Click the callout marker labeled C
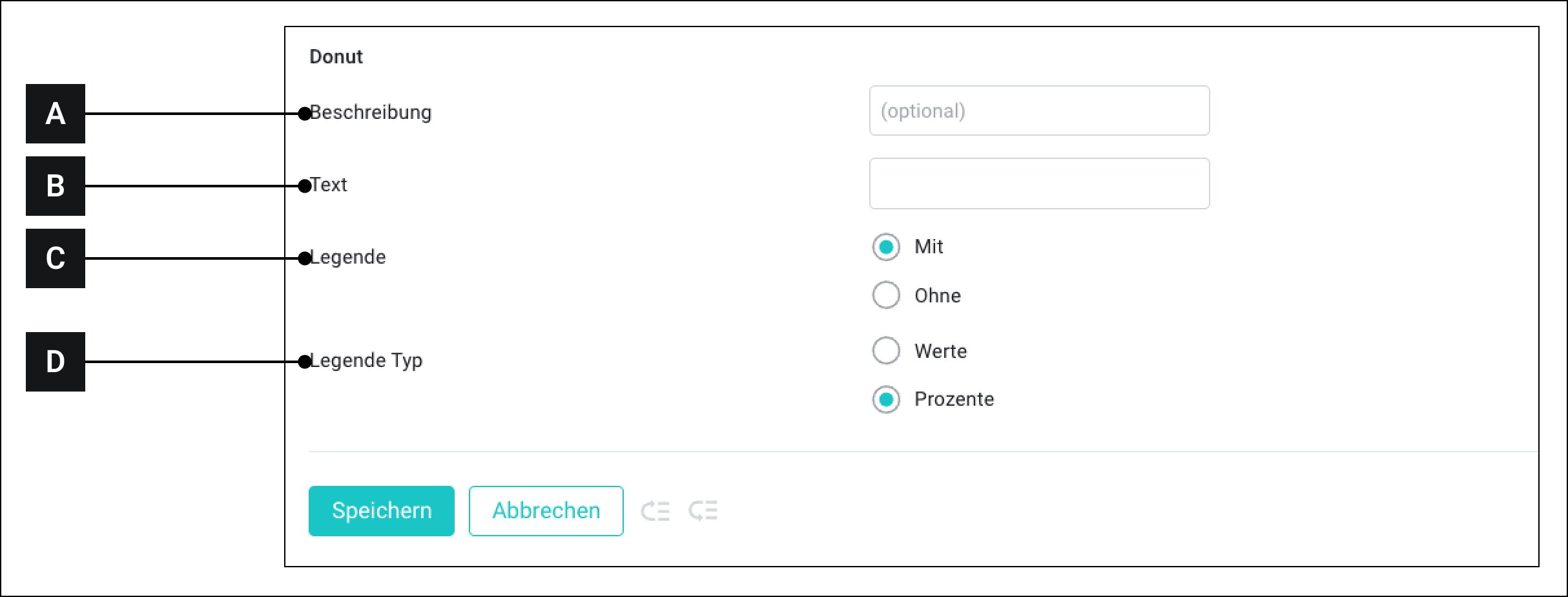The height and width of the screenshot is (597, 1568). pyautogui.click(x=56, y=258)
